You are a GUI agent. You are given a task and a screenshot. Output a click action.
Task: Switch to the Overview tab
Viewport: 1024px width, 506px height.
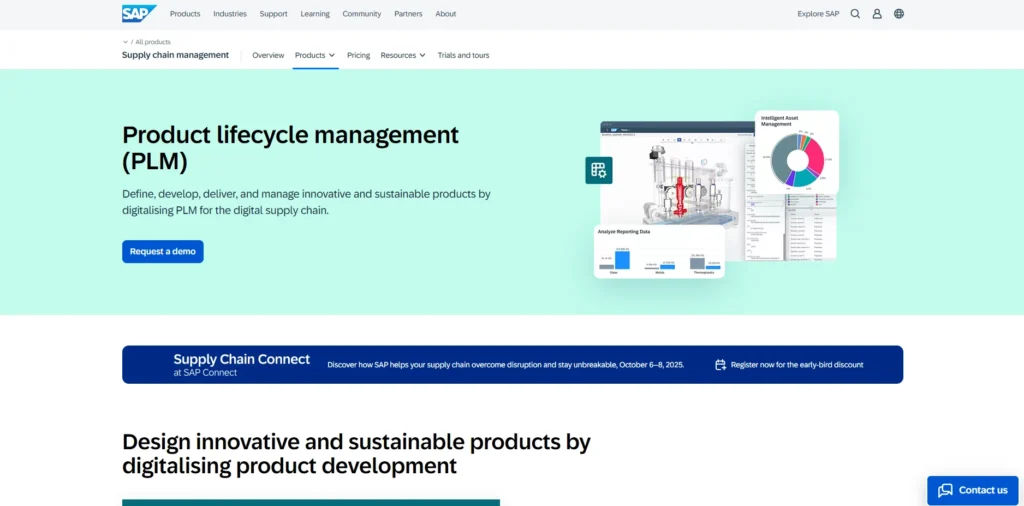tap(268, 55)
